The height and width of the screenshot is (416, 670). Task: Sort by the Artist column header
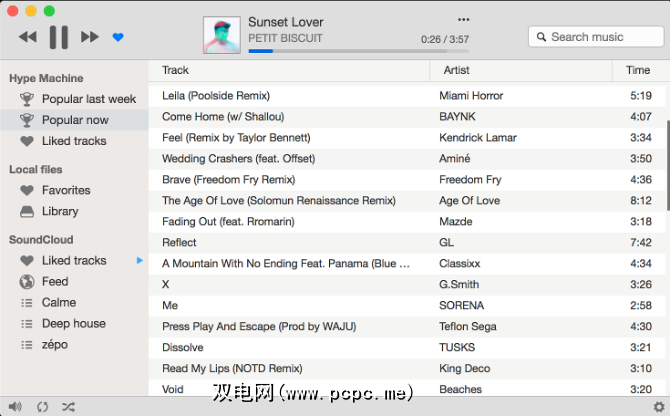tap(521, 70)
